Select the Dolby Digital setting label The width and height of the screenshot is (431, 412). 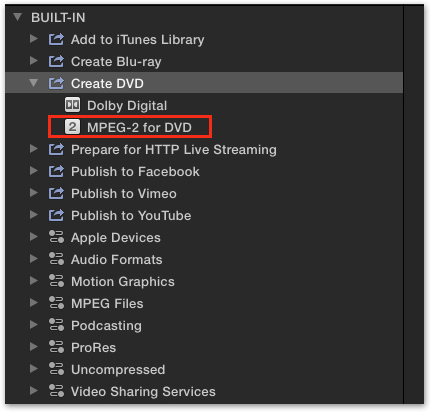[127, 106]
